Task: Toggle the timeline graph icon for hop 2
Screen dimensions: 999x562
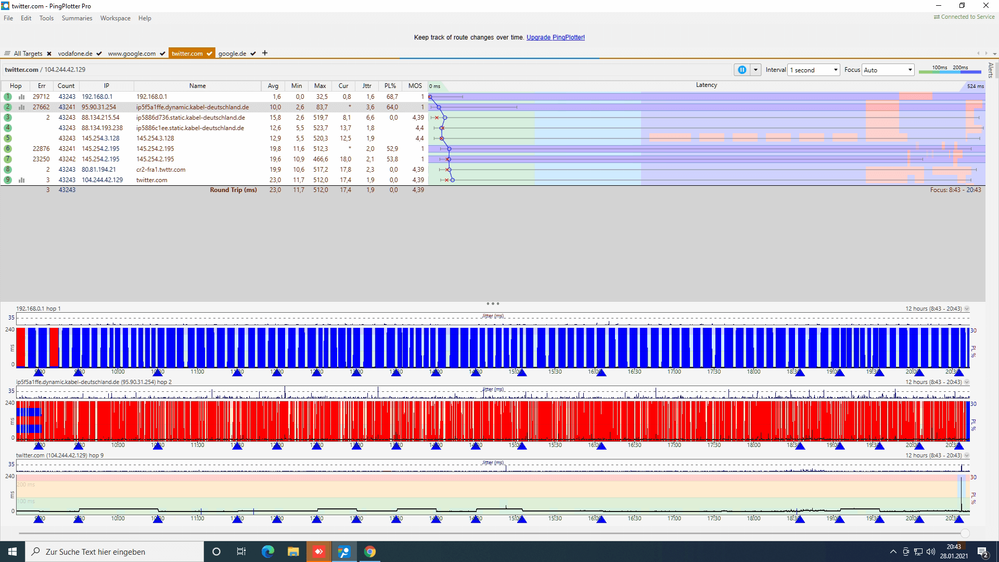Action: pyautogui.click(x=22, y=107)
